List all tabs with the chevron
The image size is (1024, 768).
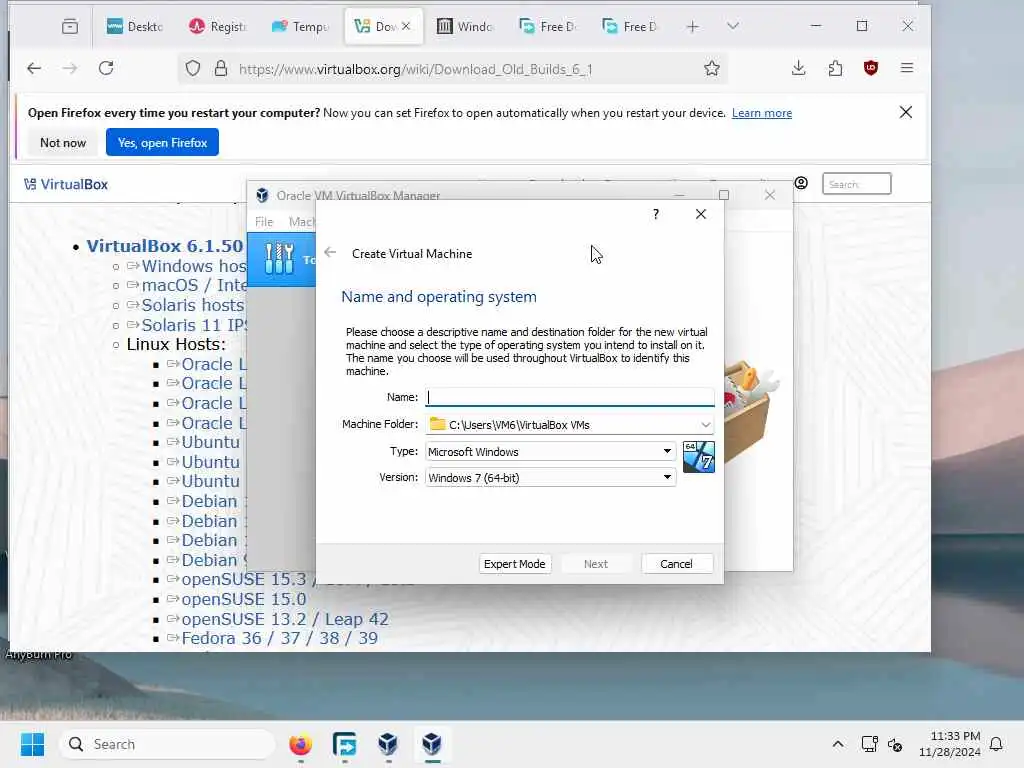733,26
